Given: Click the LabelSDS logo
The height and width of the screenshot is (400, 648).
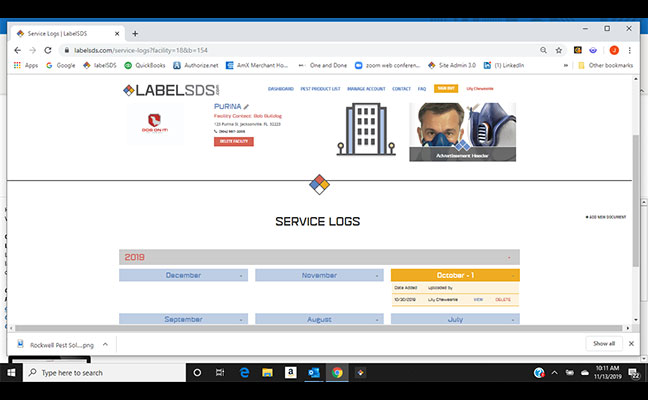Looking at the screenshot, I should click(x=171, y=90).
